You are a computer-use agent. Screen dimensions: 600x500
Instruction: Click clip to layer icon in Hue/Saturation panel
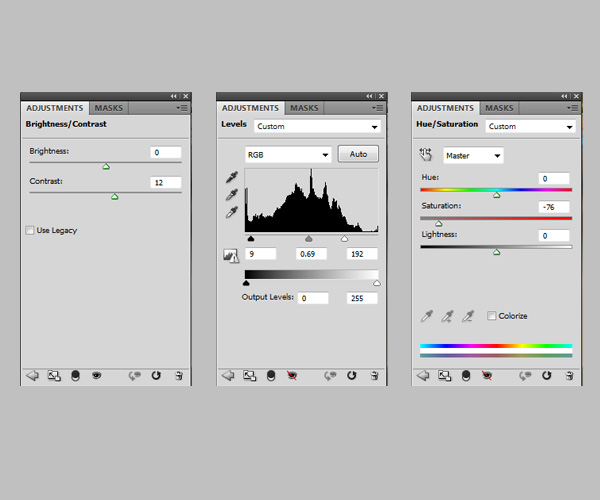(466, 376)
